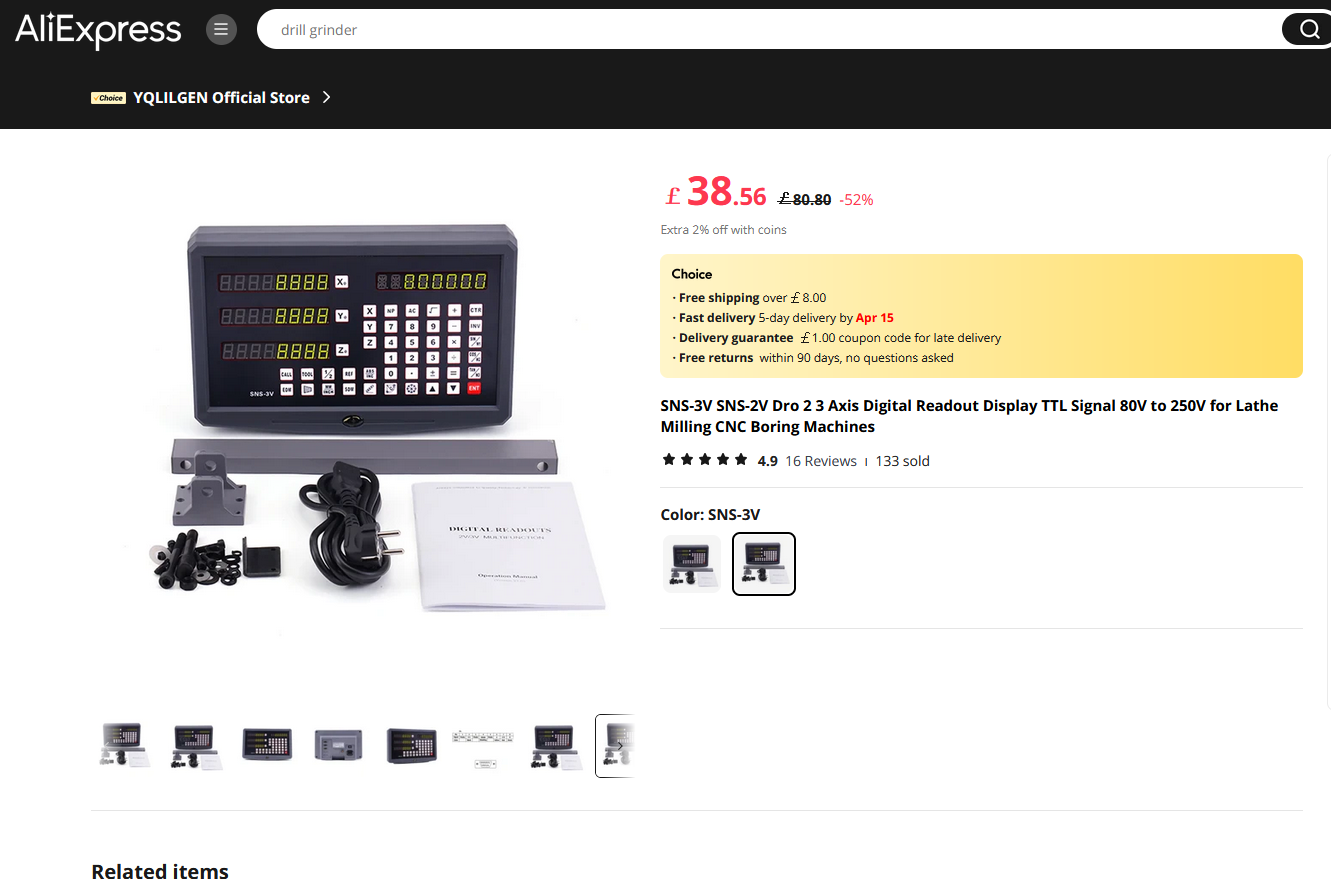This screenshot has height=879, width=1331.
Task: Click the AliExpress logo
Action: (98, 30)
